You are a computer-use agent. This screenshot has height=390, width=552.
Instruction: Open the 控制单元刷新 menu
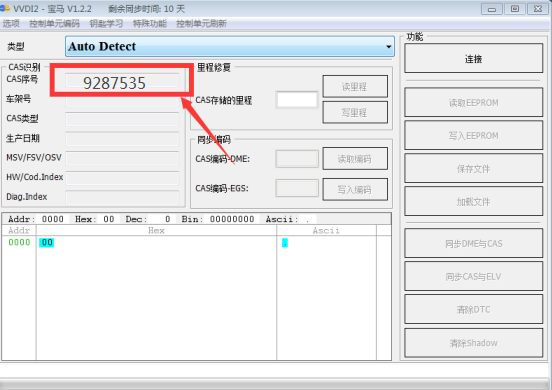point(201,24)
